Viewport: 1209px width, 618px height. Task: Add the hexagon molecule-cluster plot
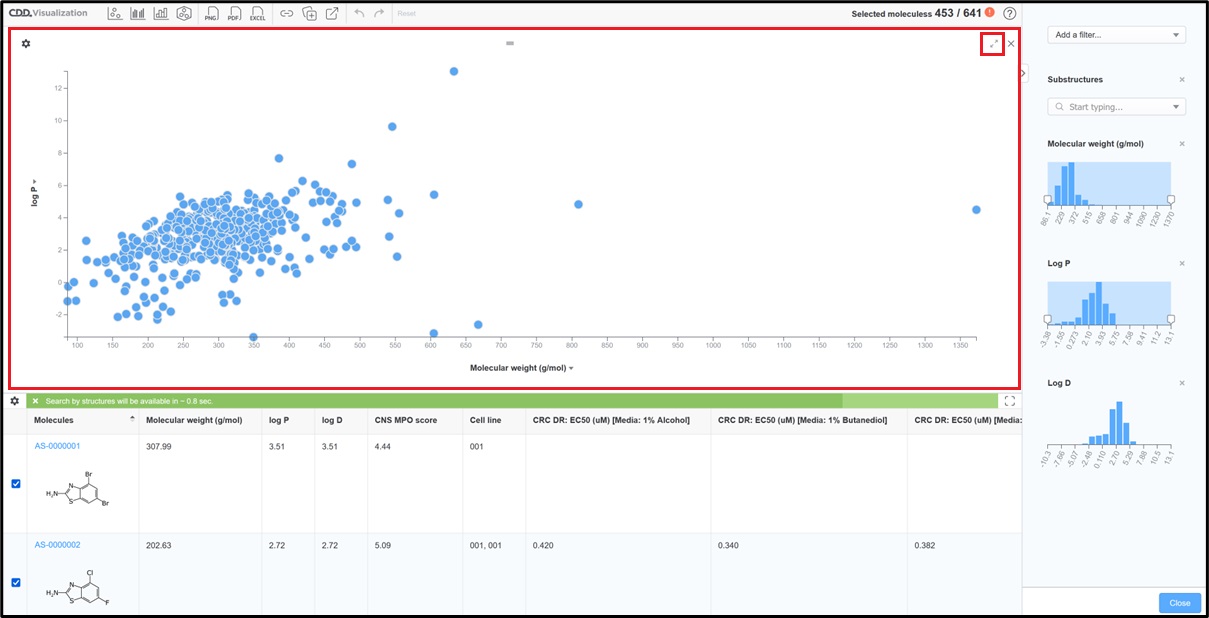point(183,14)
